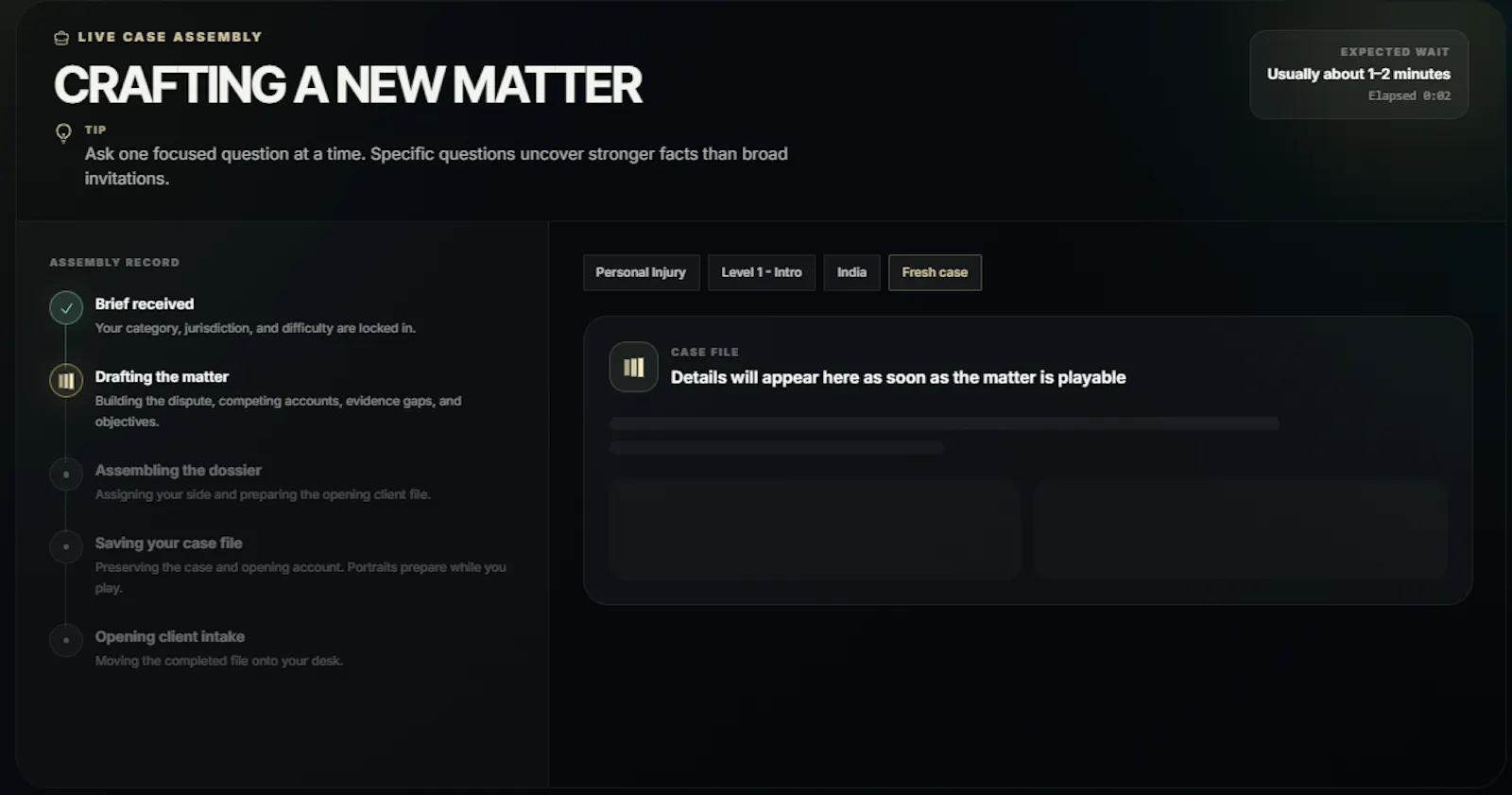
Task: Select the Personal Injury tag
Action: pos(641,272)
